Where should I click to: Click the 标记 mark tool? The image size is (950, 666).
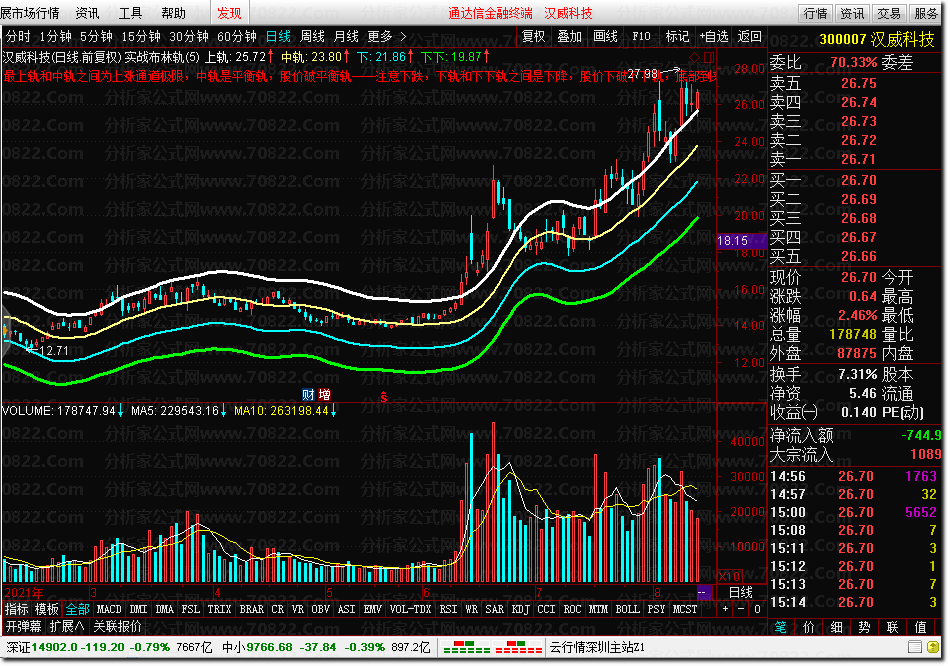677,36
